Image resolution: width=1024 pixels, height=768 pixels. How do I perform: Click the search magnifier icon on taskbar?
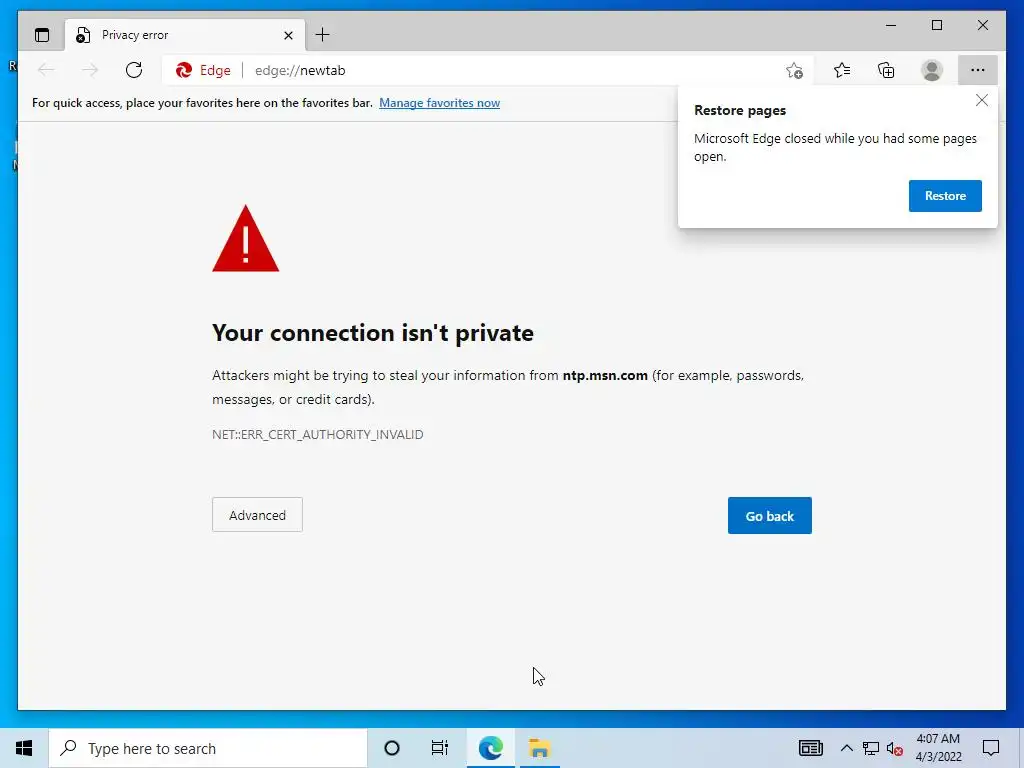68,748
